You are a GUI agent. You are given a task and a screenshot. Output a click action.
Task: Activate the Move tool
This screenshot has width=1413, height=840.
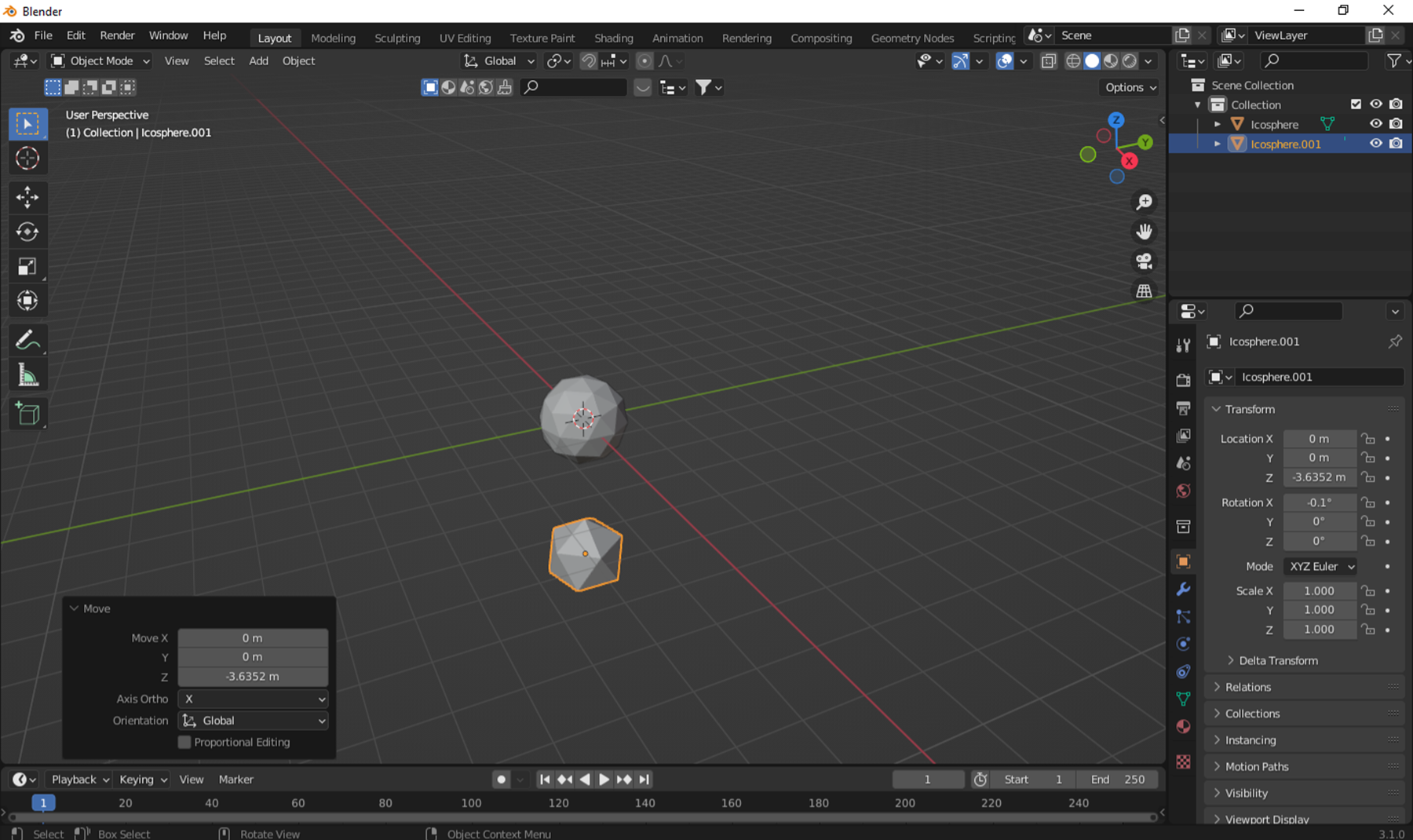[27, 197]
